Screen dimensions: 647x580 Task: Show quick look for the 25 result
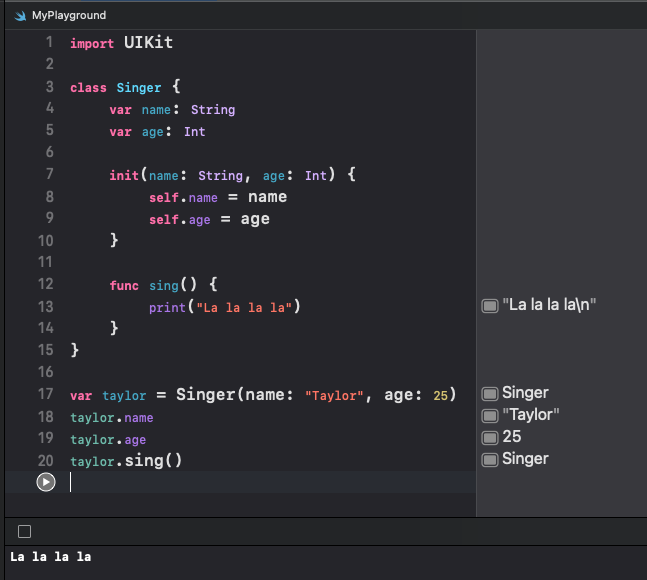click(x=490, y=437)
